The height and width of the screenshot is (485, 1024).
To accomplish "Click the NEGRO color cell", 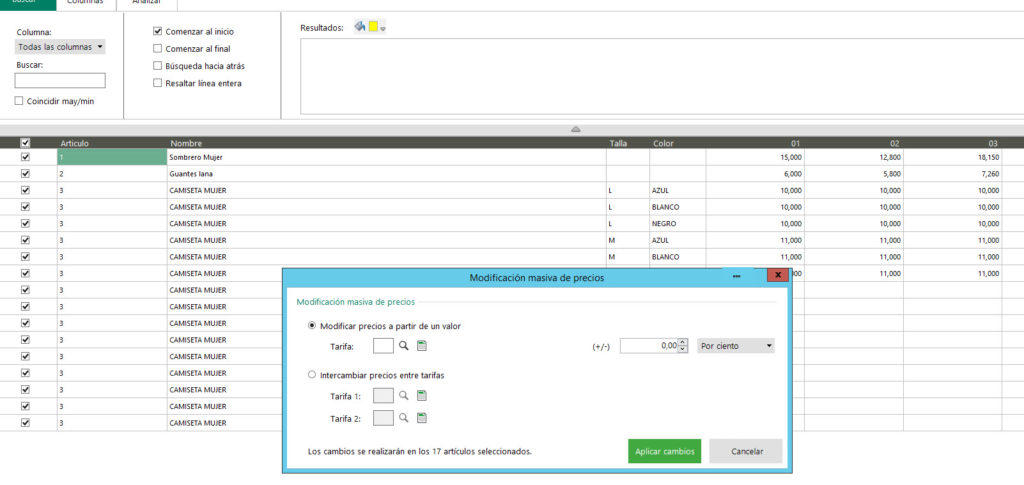I will [677, 223].
